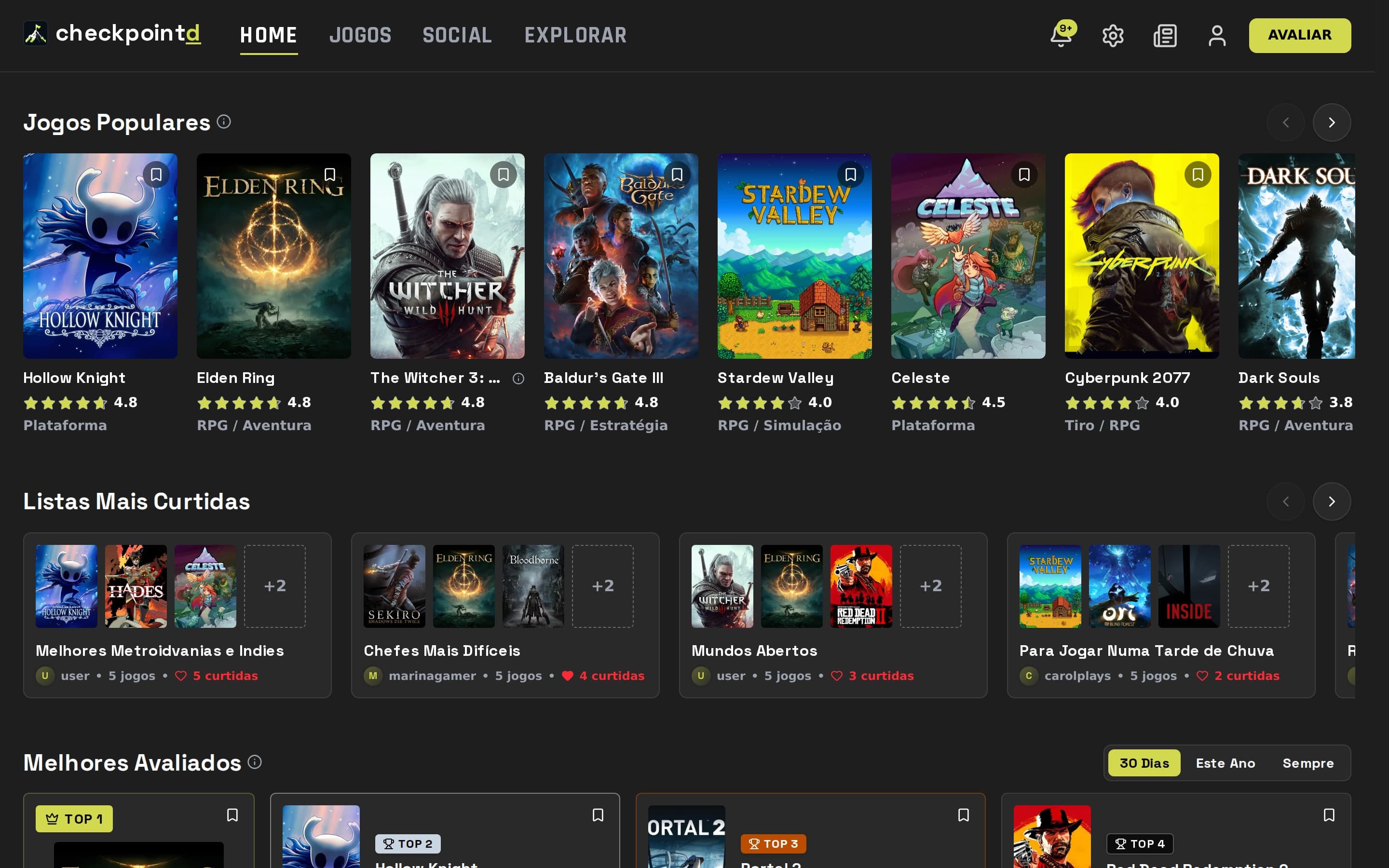
Task: Click the AVALIAR button
Action: click(1299, 35)
